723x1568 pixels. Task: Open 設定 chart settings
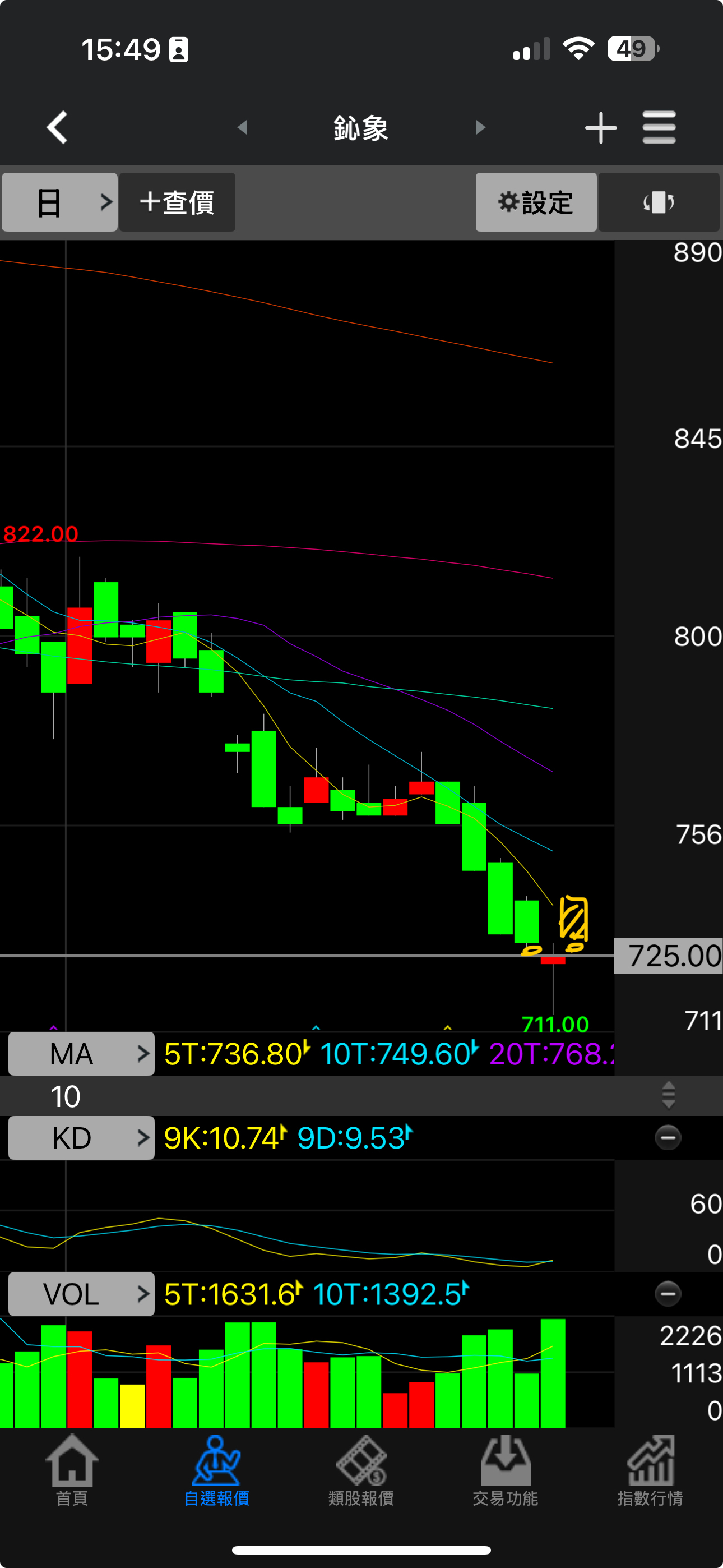pos(536,202)
